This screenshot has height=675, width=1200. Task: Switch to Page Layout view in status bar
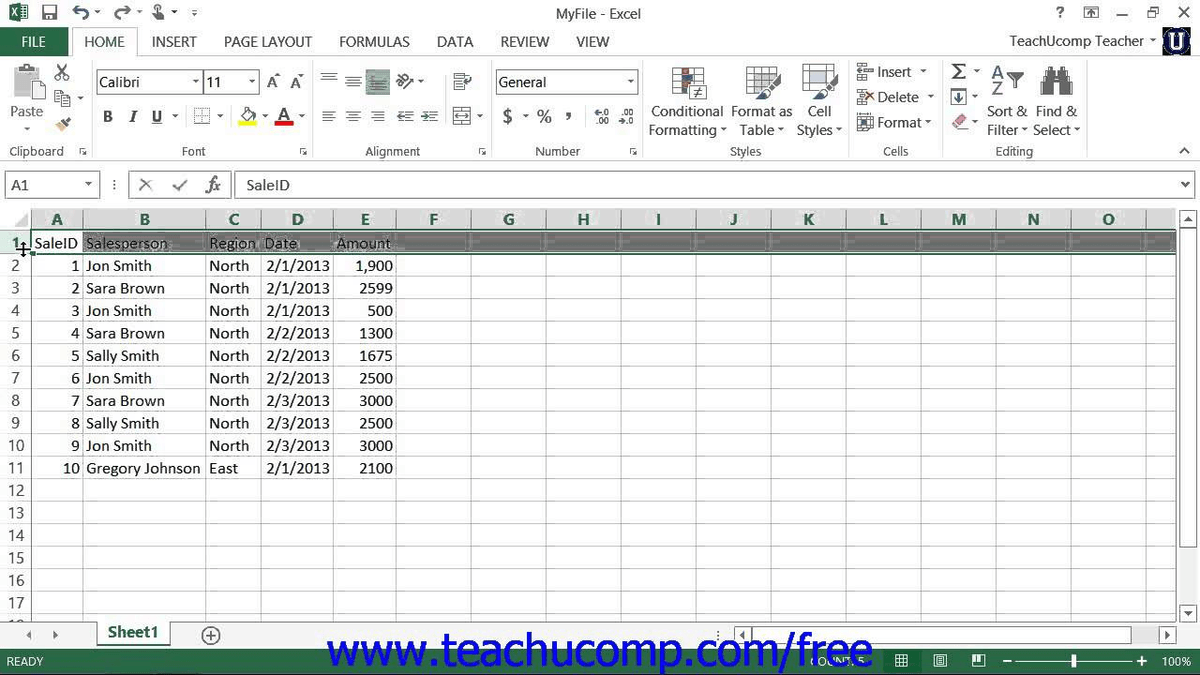point(940,661)
